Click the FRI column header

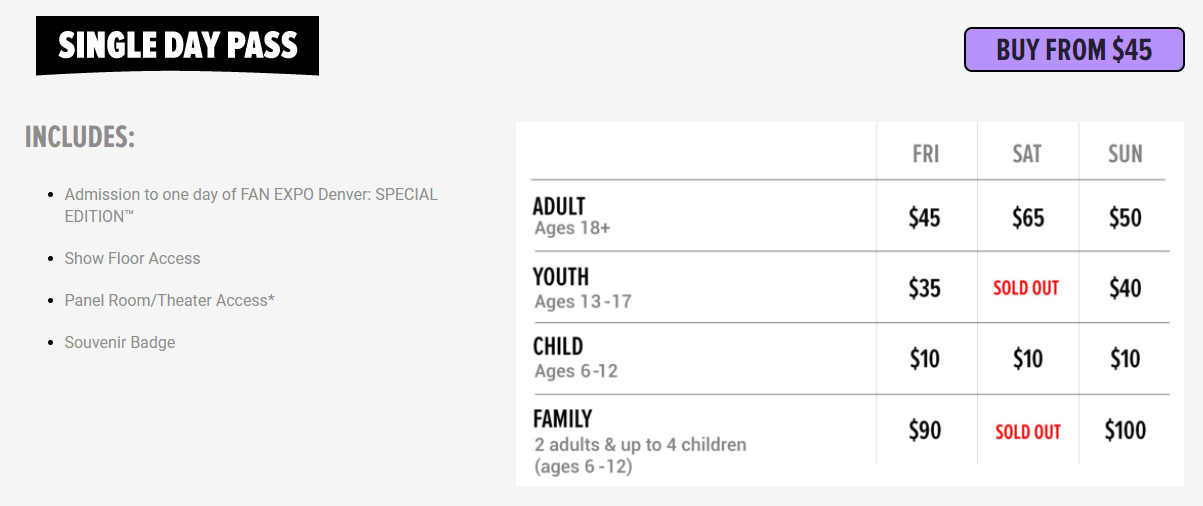click(x=926, y=154)
